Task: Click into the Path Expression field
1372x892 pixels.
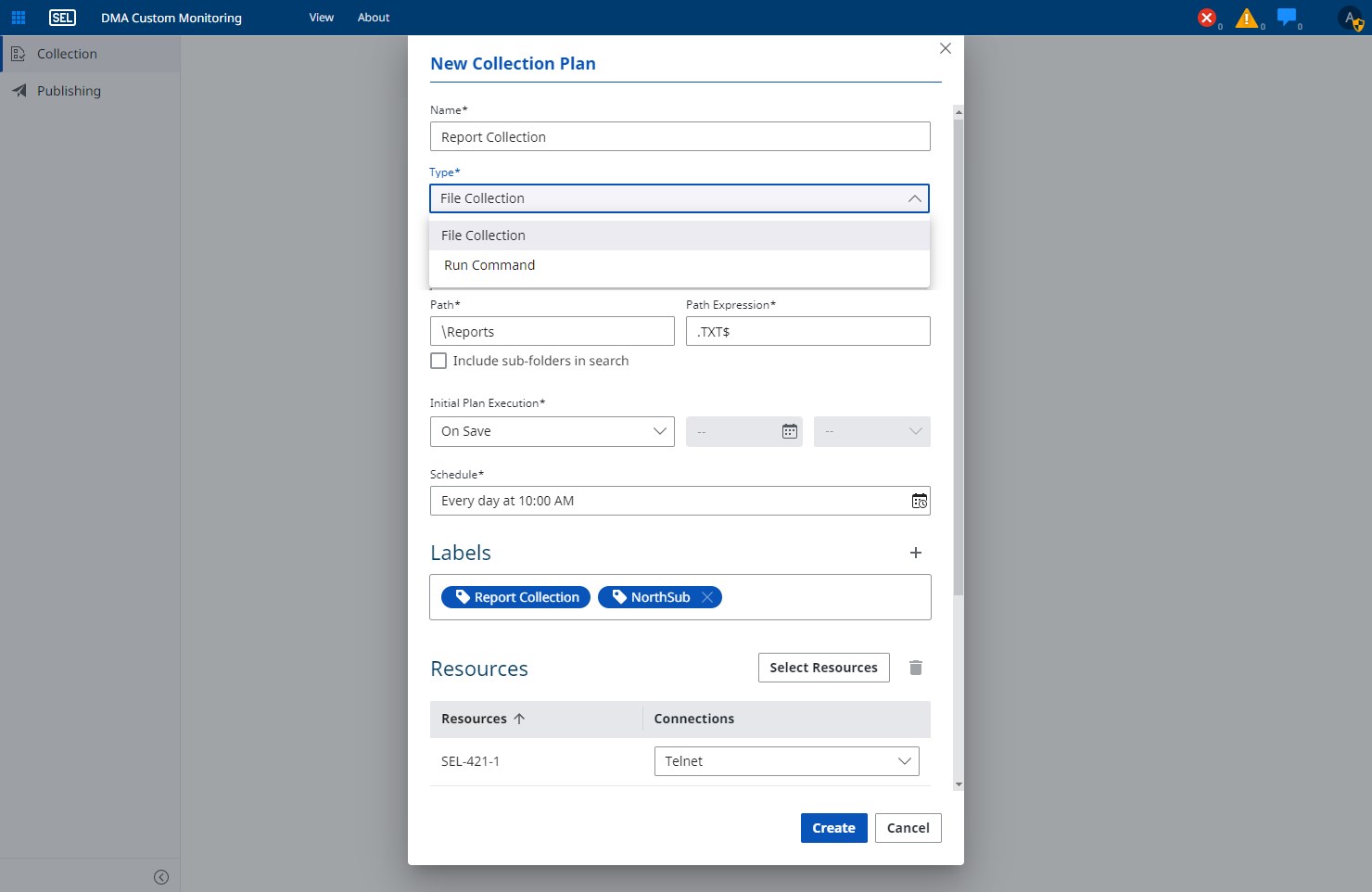Action: coord(807,332)
